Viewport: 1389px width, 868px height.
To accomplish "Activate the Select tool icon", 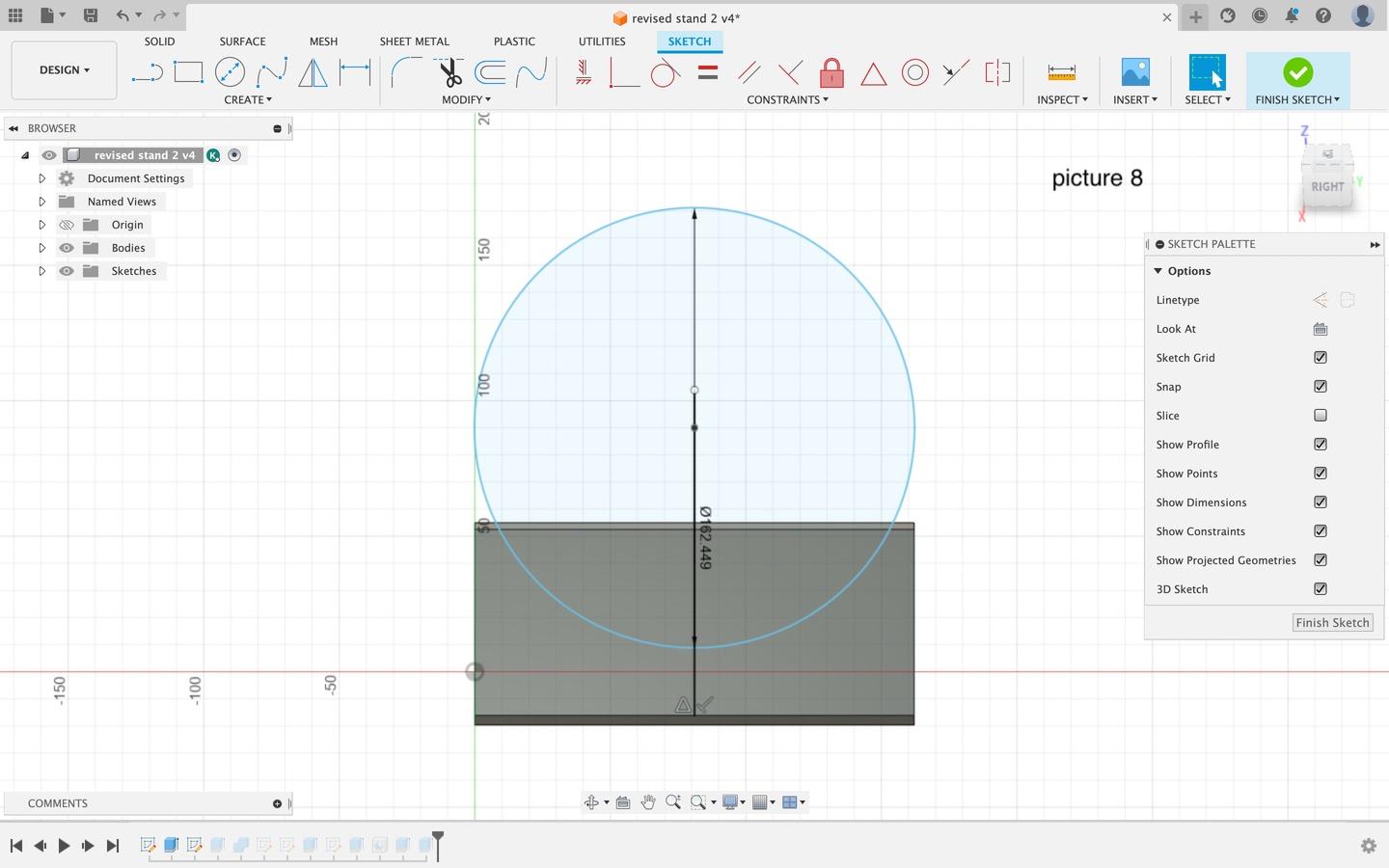I will pyautogui.click(x=1207, y=72).
